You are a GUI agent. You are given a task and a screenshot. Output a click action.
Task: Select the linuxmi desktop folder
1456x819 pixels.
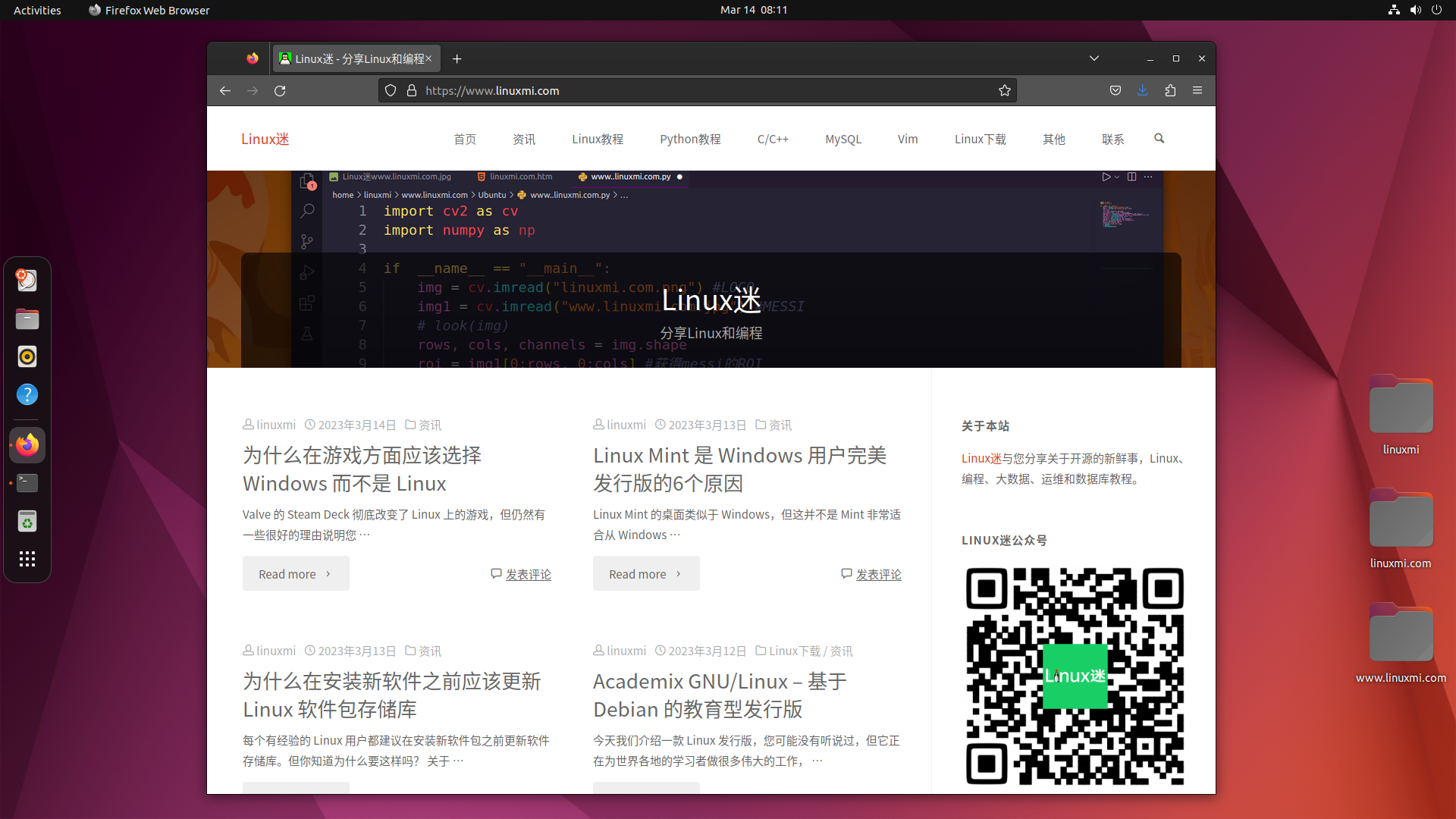1401,416
